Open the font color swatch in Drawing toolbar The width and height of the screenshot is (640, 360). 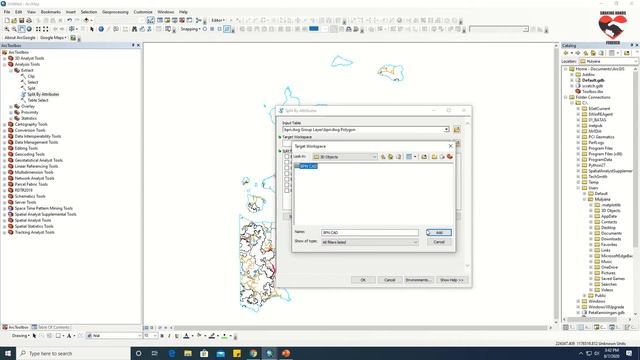pyautogui.click(x=187, y=336)
